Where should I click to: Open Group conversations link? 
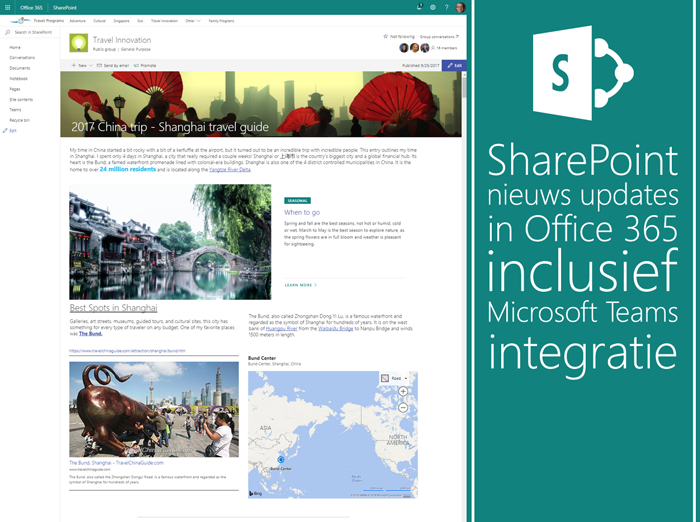point(439,37)
